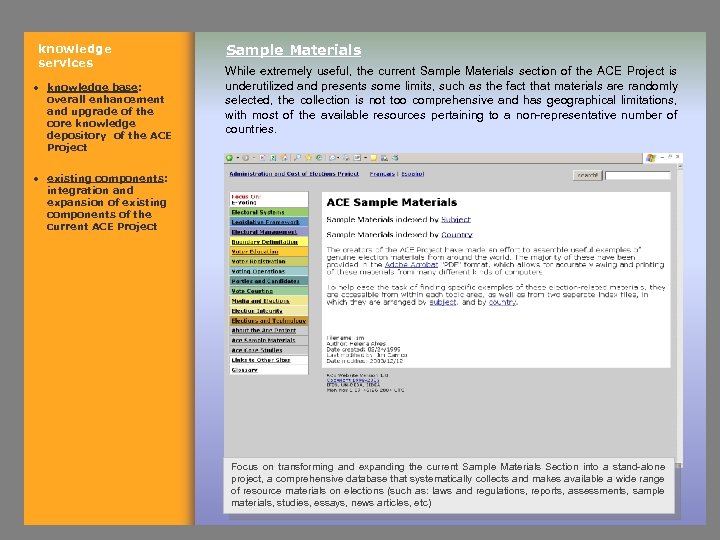Switch site language to Español
This screenshot has width=720, height=540.
coord(412,174)
